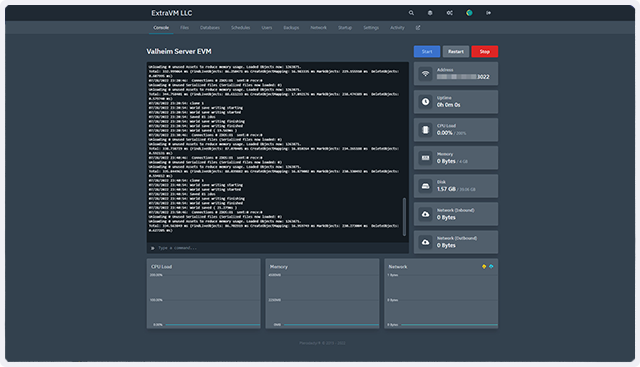Click the Restart button
The image size is (640, 367).
(x=456, y=51)
